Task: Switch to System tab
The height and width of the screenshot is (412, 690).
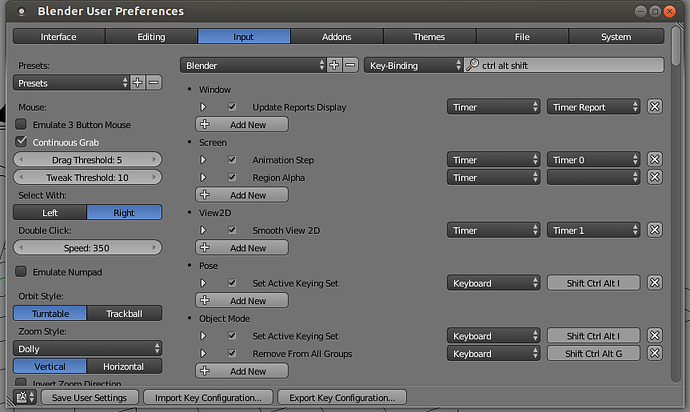Action: coord(616,36)
